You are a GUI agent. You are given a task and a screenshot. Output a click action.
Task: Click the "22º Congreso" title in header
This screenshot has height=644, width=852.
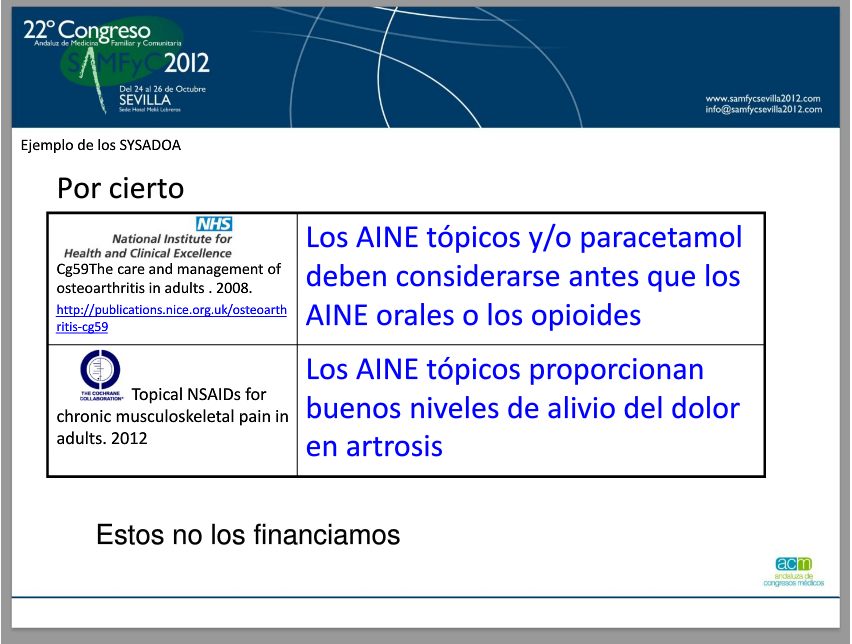click(86, 28)
